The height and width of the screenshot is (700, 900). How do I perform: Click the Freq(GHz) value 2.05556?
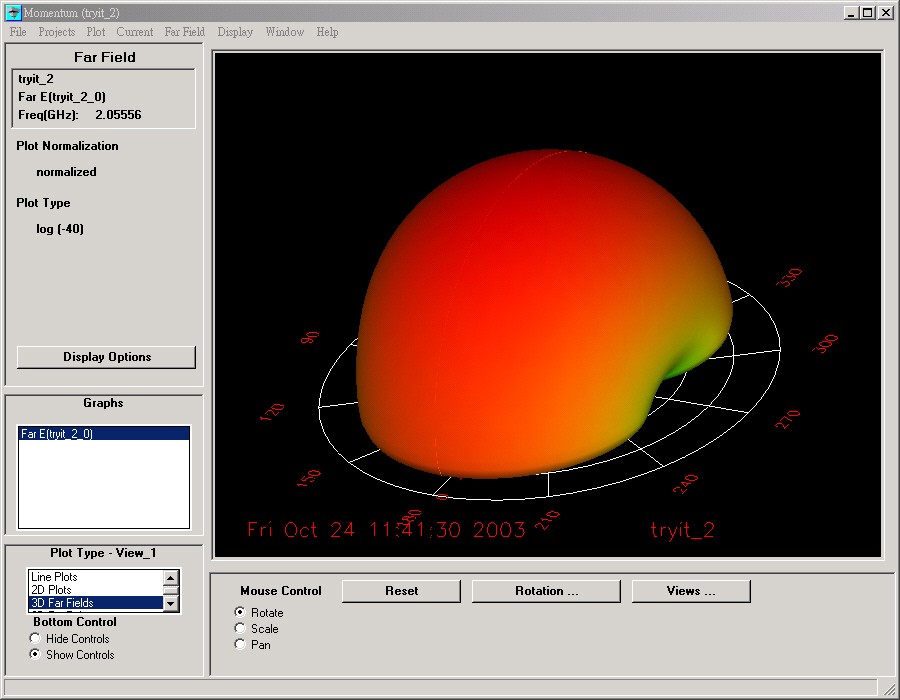[118, 115]
